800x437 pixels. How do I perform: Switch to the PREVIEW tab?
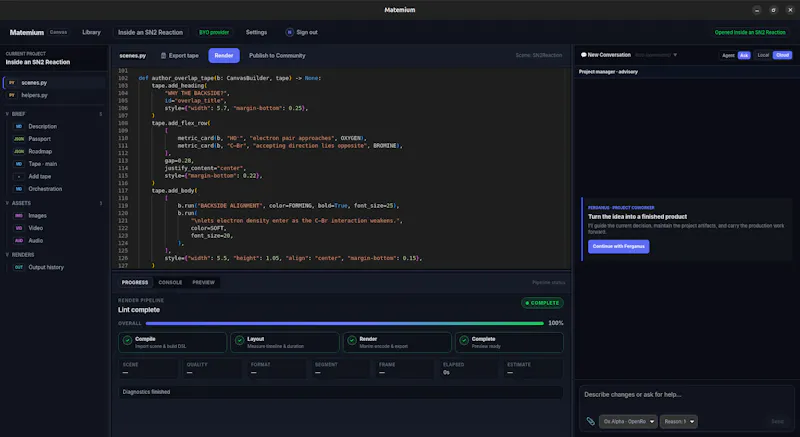pyautogui.click(x=204, y=282)
